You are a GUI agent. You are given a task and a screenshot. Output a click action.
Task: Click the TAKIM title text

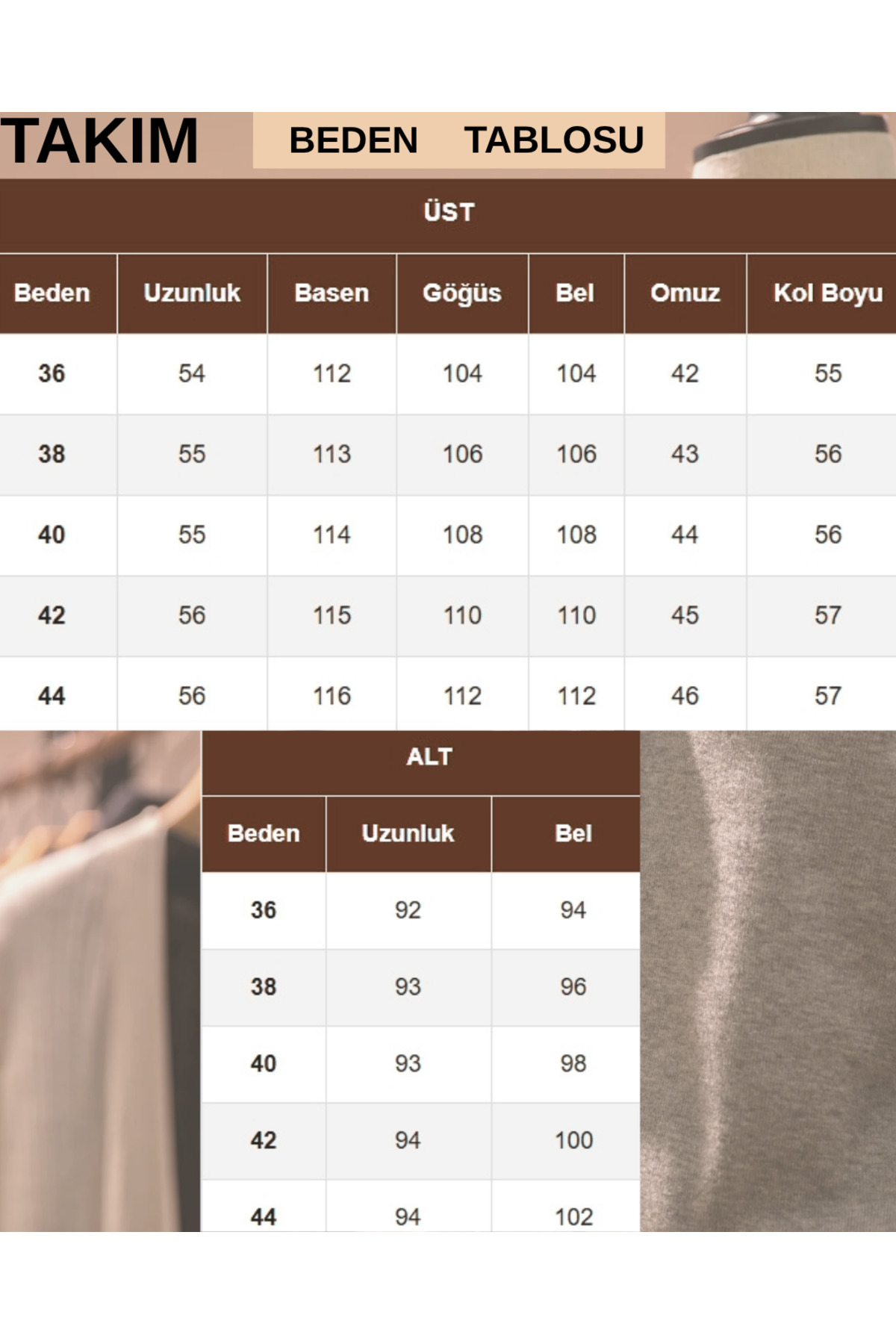[99, 141]
